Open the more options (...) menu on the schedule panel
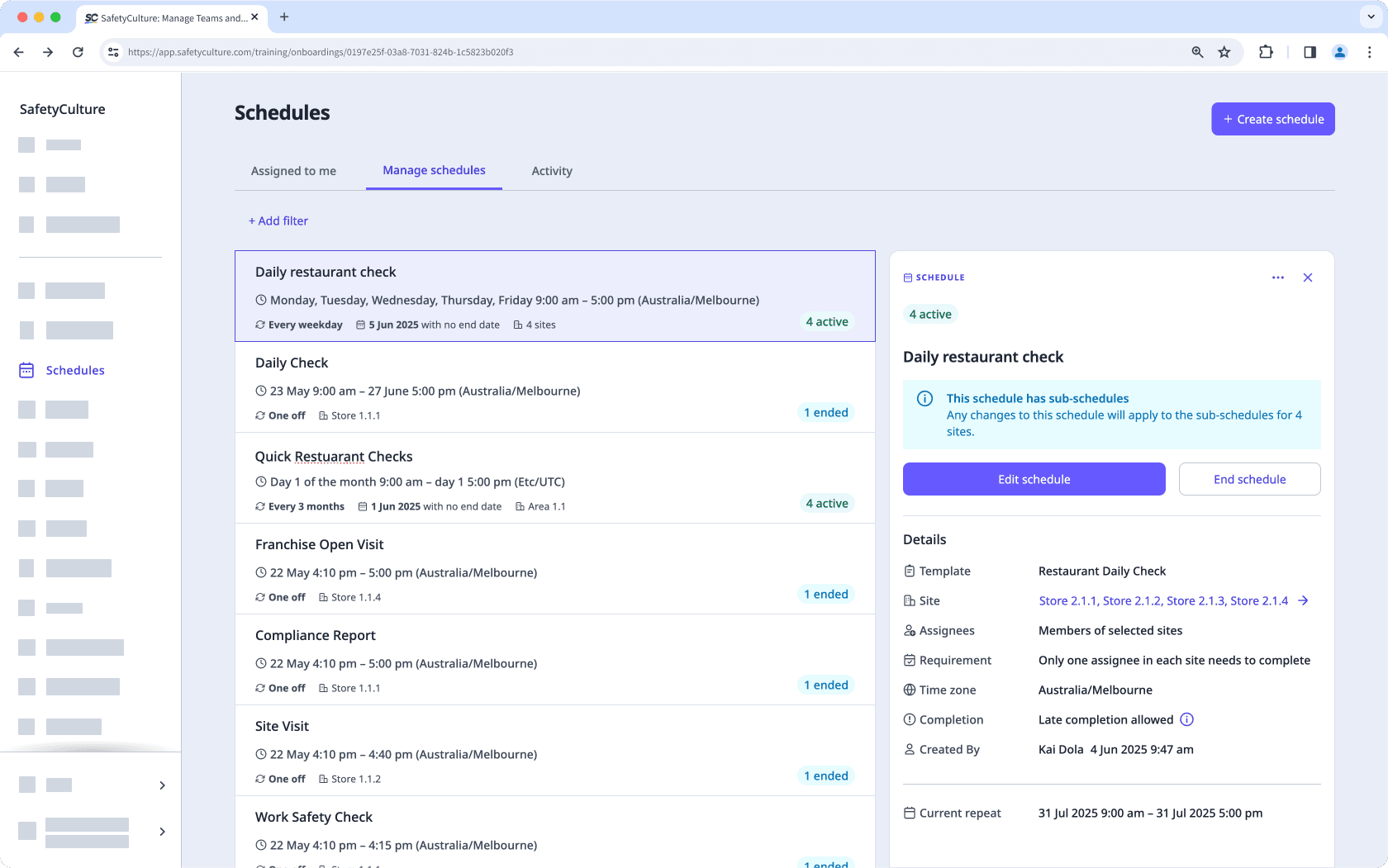This screenshot has width=1388, height=868. pyautogui.click(x=1278, y=277)
